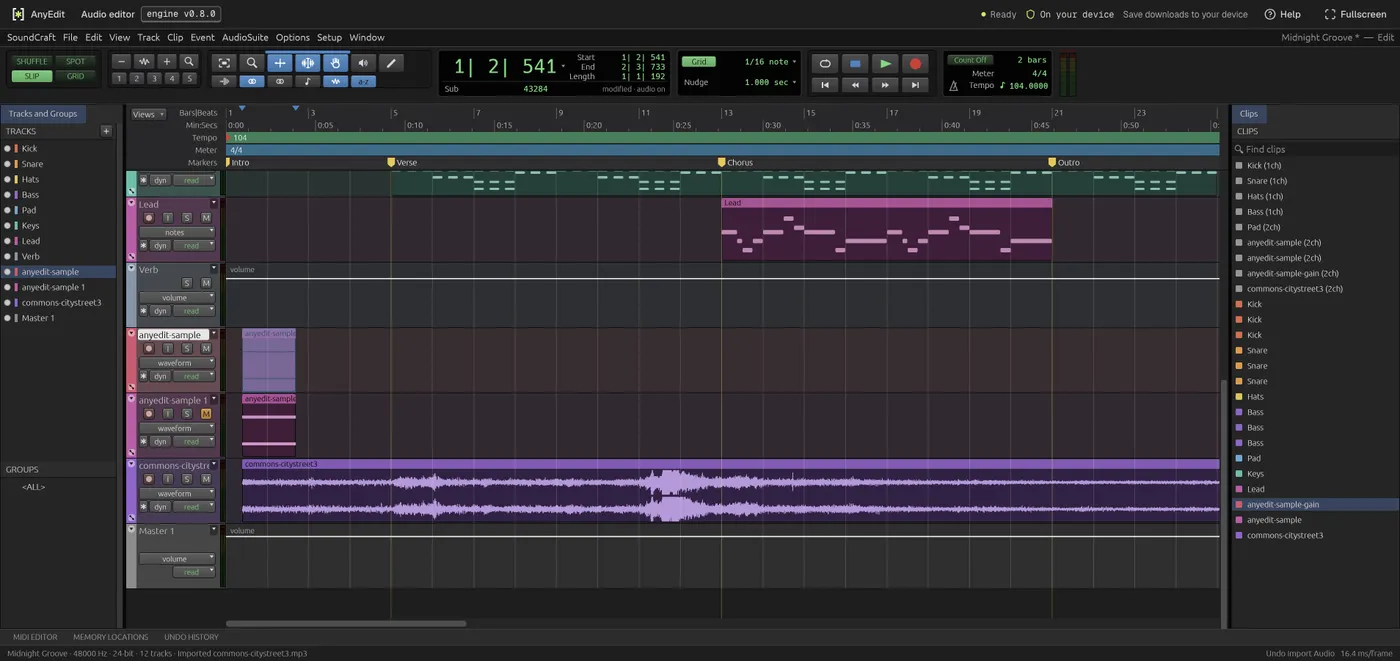The height and width of the screenshot is (661, 1400).
Task: Click the Zoom Toggle frame icon
Action: click(224, 62)
